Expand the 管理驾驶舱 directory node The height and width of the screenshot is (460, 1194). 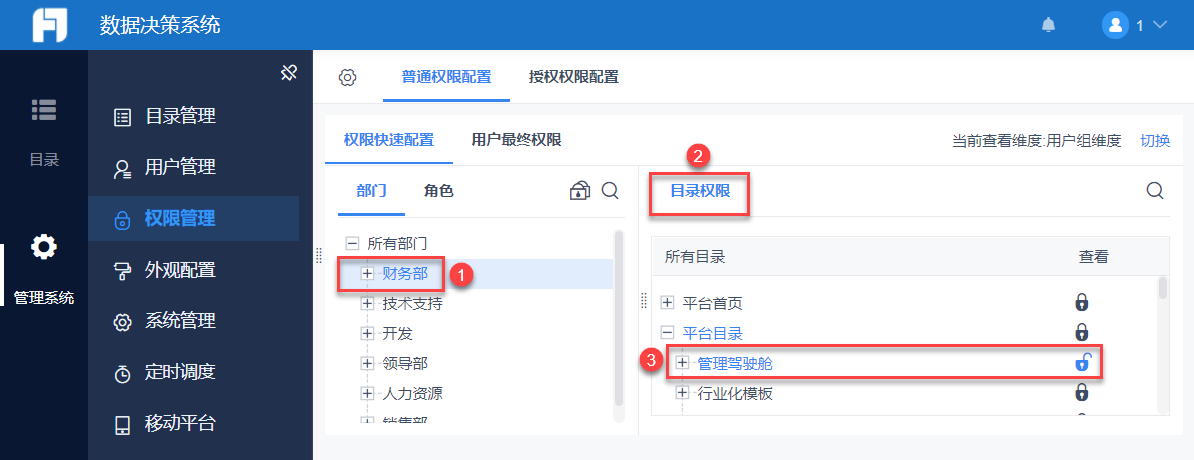[683, 364]
